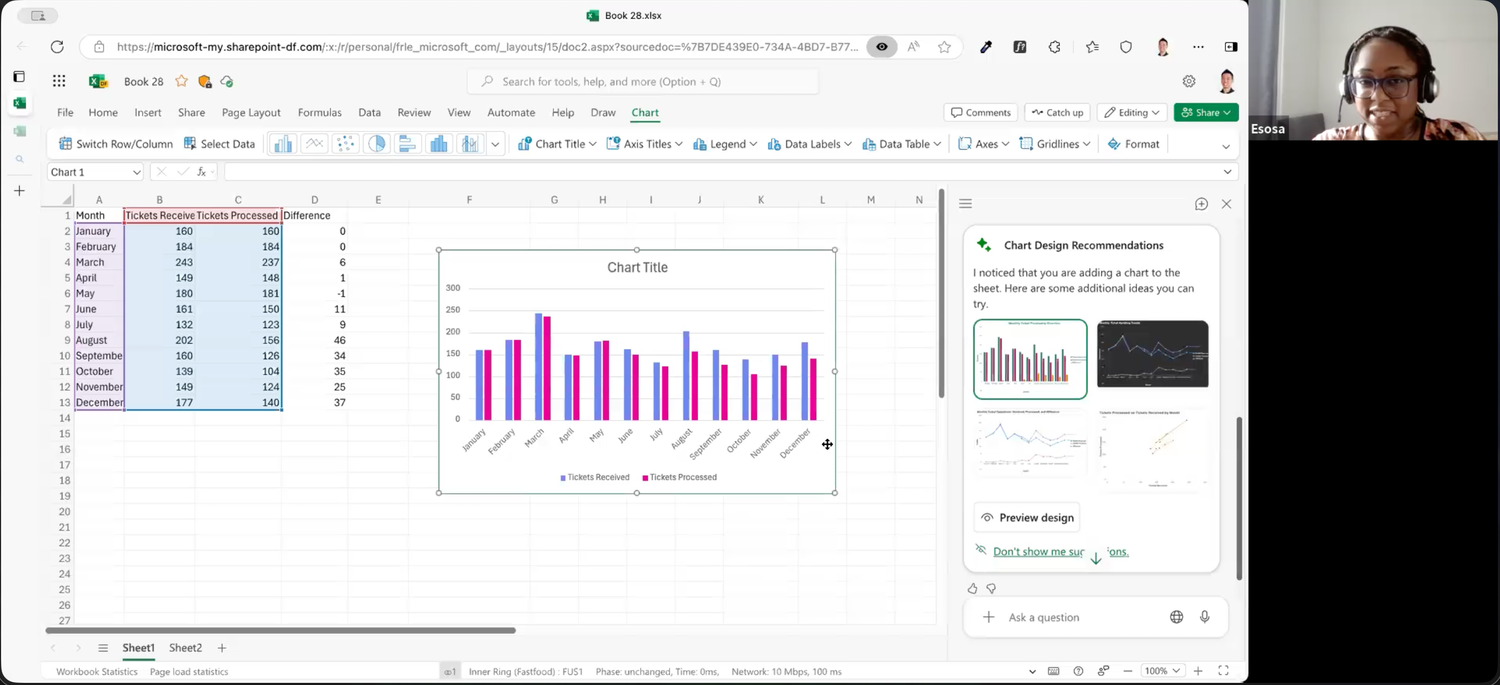Expand the Legend options dropdown

(x=725, y=144)
